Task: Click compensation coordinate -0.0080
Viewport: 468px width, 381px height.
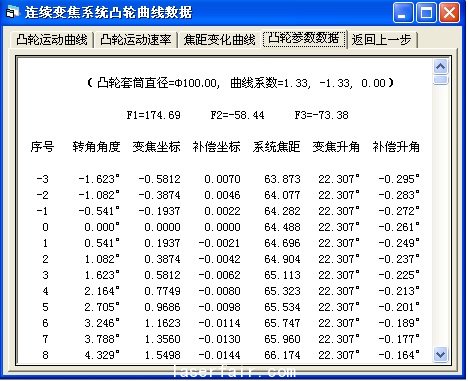Action: coord(219,291)
